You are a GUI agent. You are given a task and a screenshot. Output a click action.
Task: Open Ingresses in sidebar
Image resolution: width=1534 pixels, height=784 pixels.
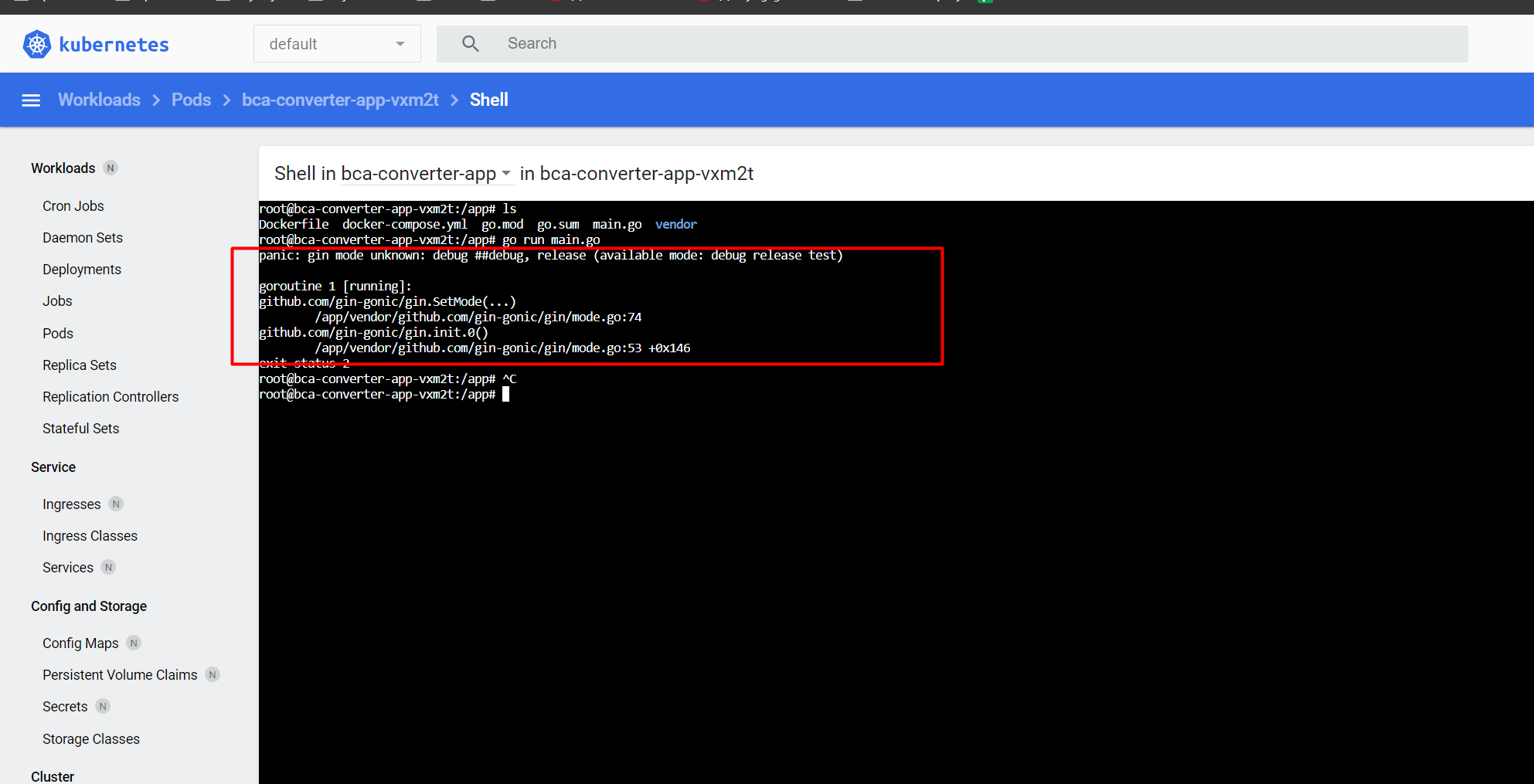[x=72, y=504]
